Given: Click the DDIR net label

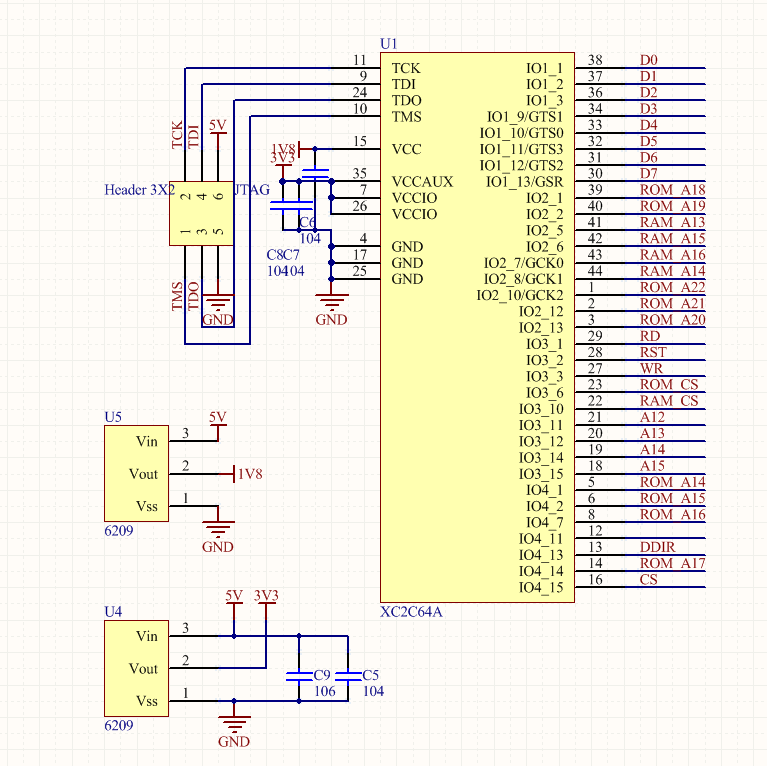Looking at the screenshot, I should [x=657, y=547].
